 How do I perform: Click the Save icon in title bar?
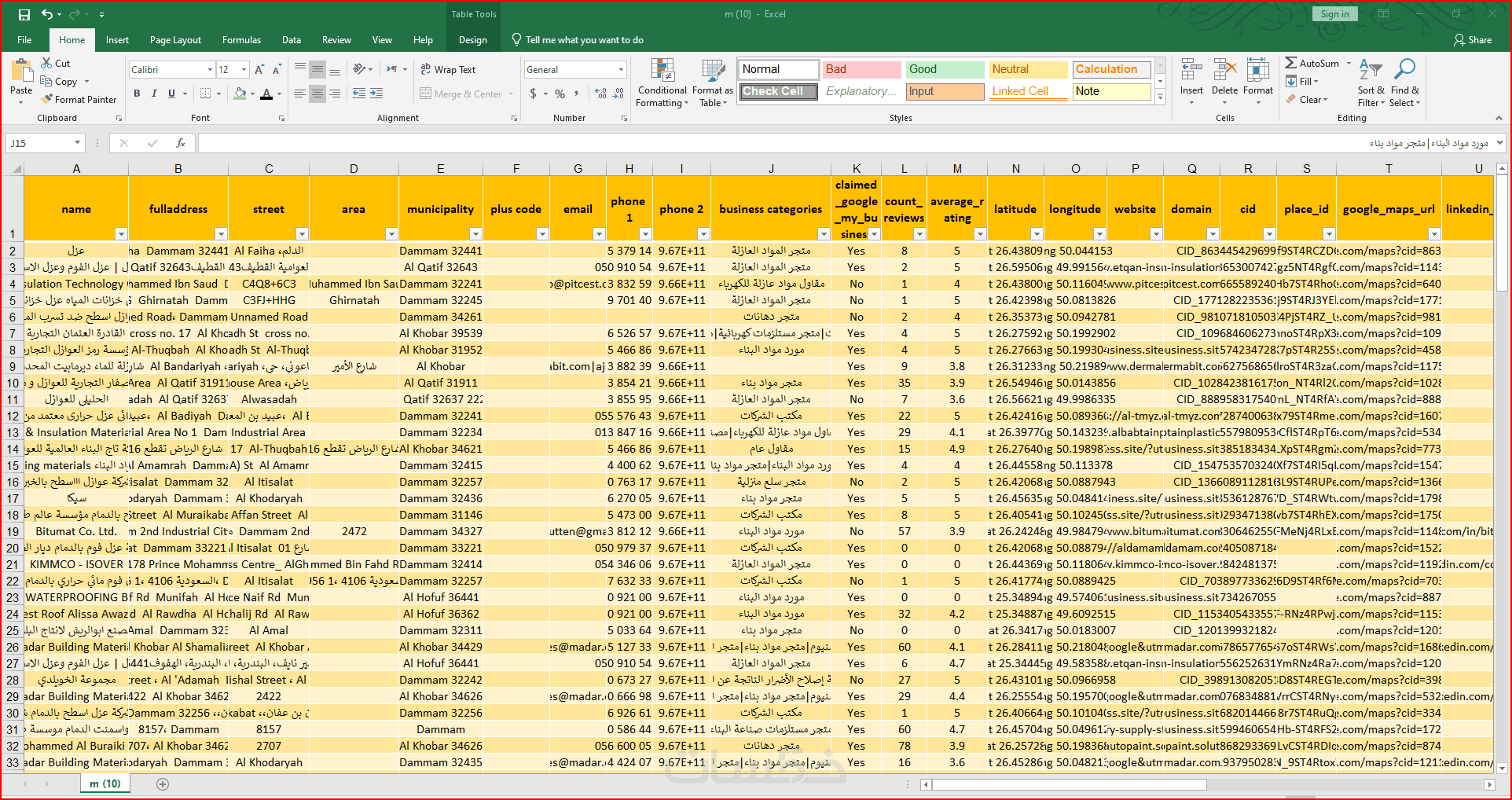coord(24,14)
